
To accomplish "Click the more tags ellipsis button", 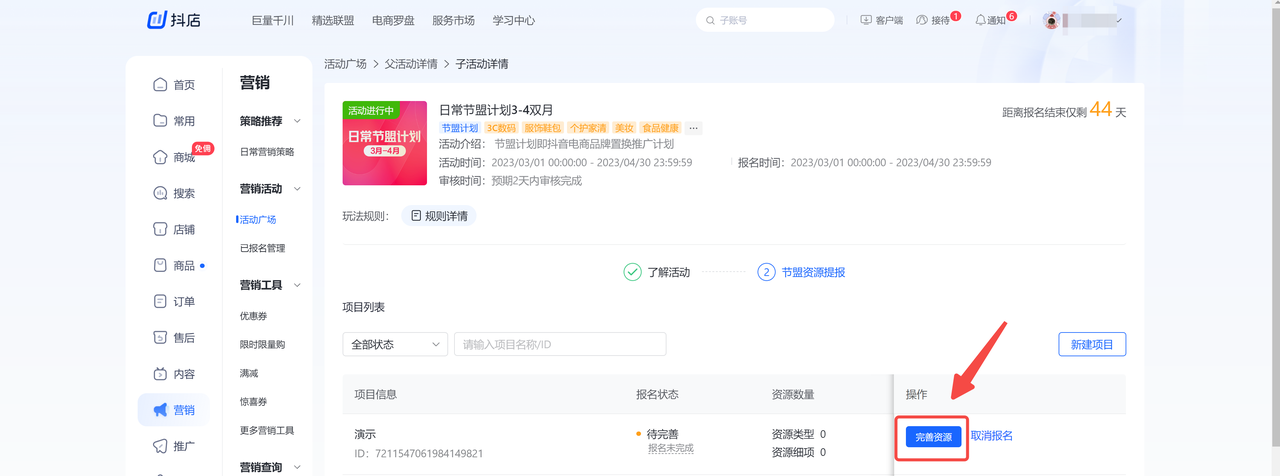I will click(694, 128).
